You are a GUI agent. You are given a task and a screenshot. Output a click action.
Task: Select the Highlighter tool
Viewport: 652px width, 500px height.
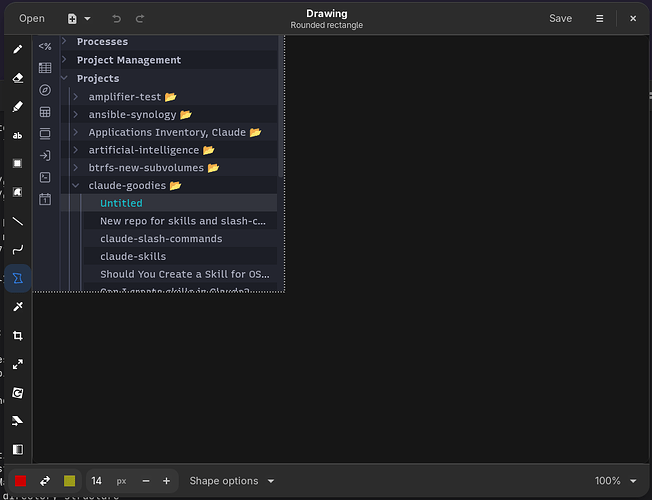pos(17,106)
